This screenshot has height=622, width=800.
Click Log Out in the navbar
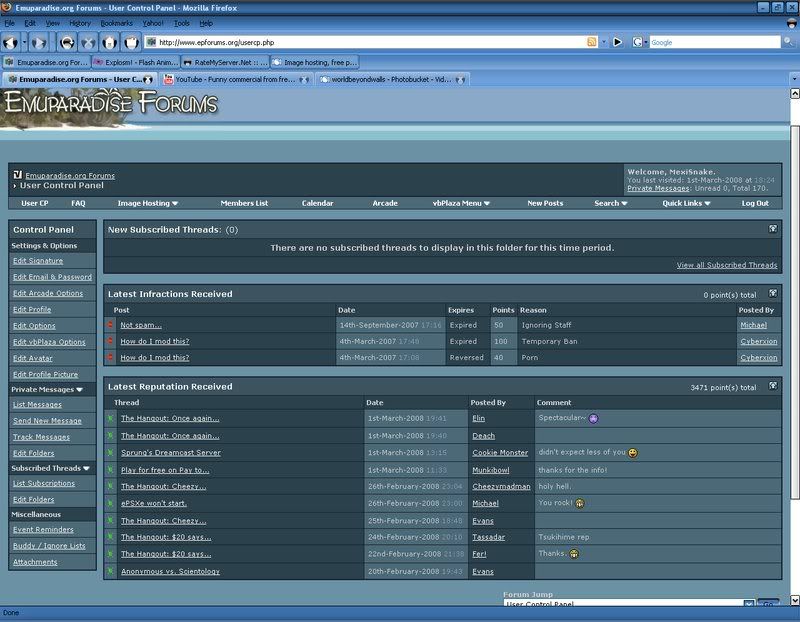[755, 203]
